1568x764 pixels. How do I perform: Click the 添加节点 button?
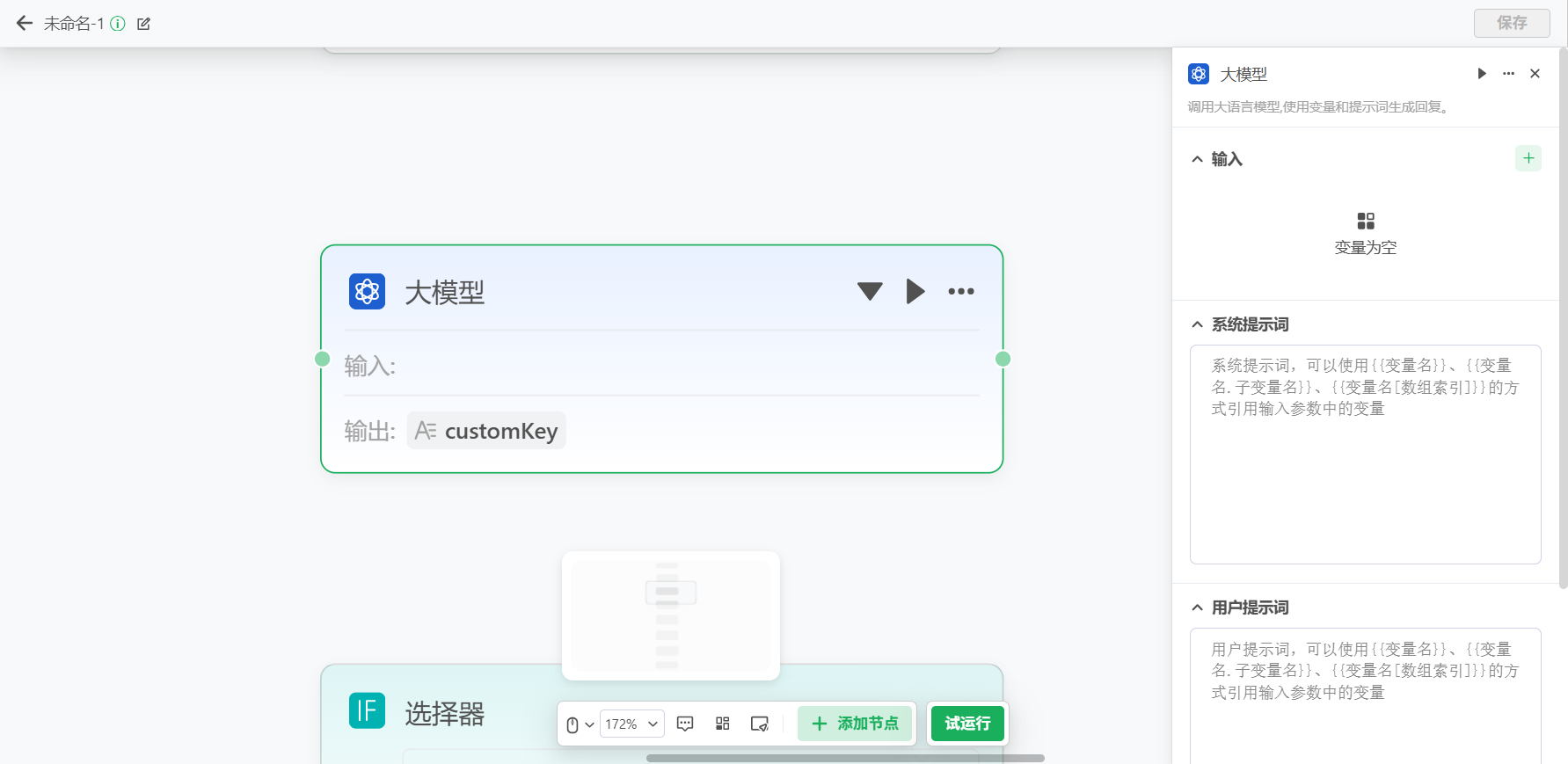[855, 724]
